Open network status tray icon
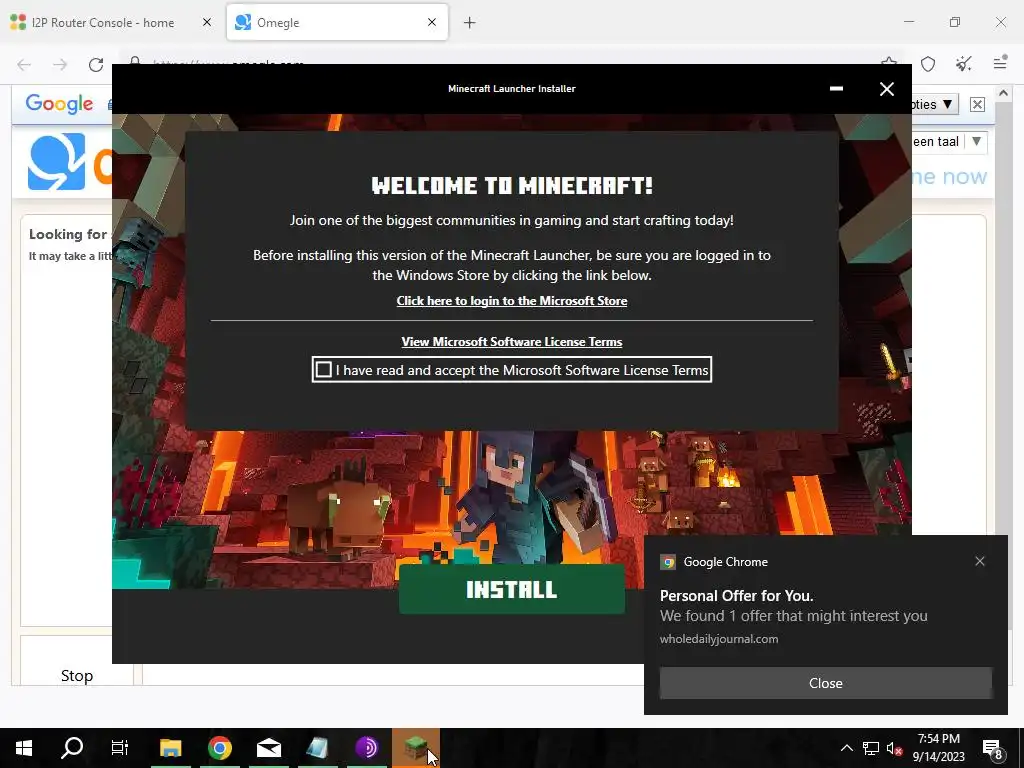This screenshot has width=1024, height=768. pyautogui.click(x=871, y=748)
